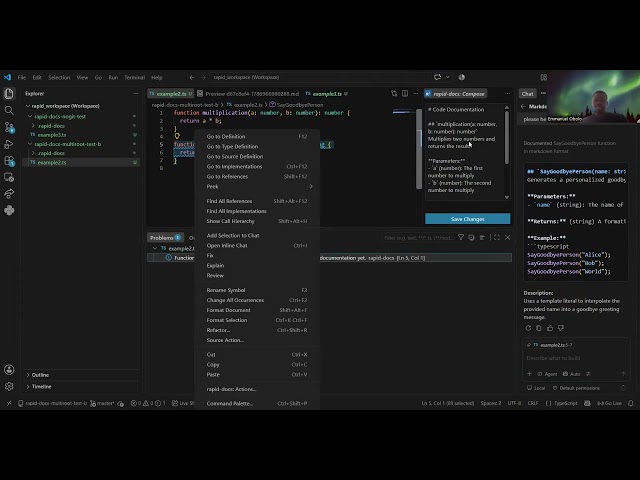Open the Terminal menu in menu bar
This screenshot has width=640, height=480.
tap(134, 77)
